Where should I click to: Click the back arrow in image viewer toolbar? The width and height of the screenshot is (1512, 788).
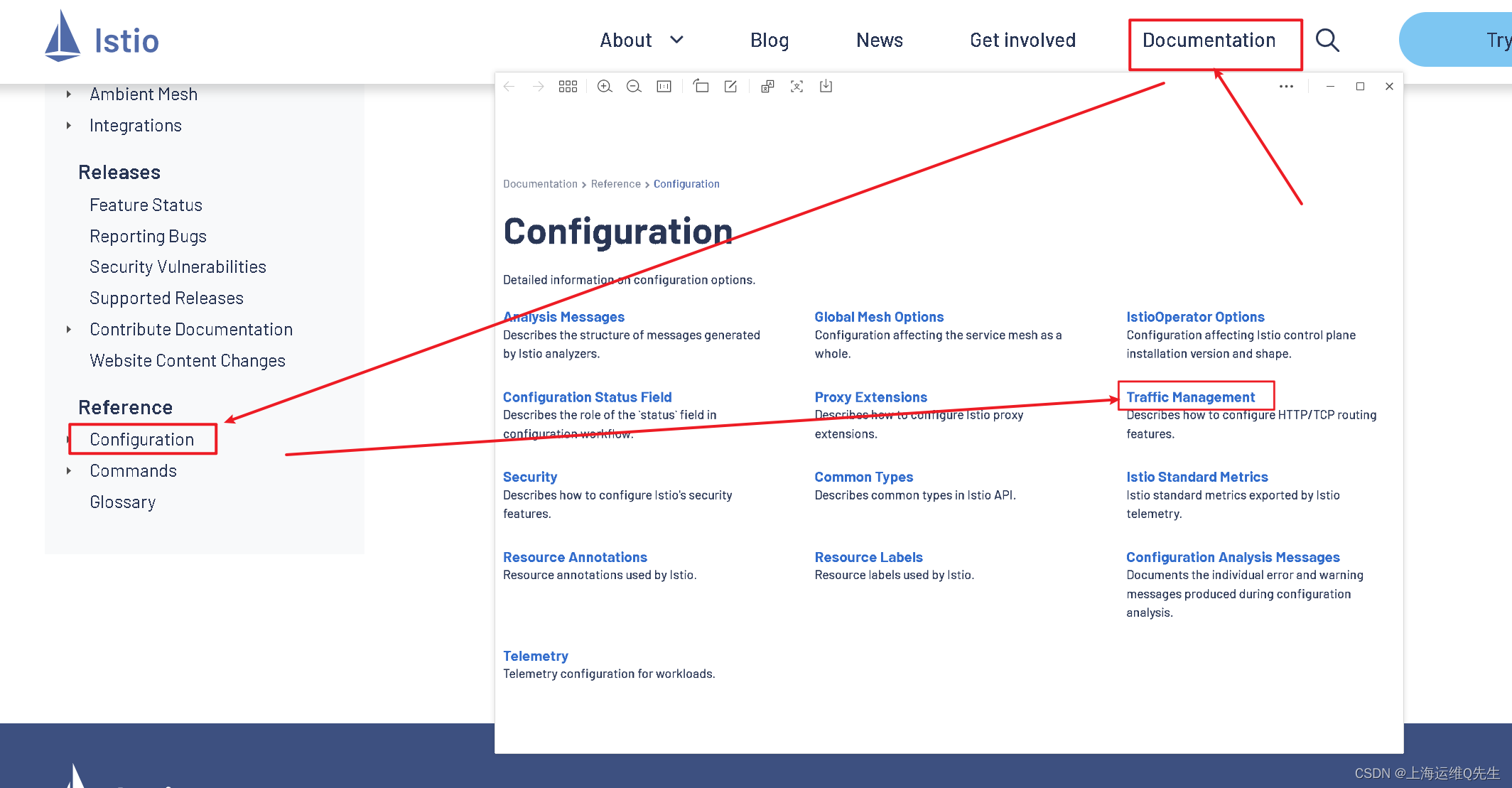(x=509, y=87)
